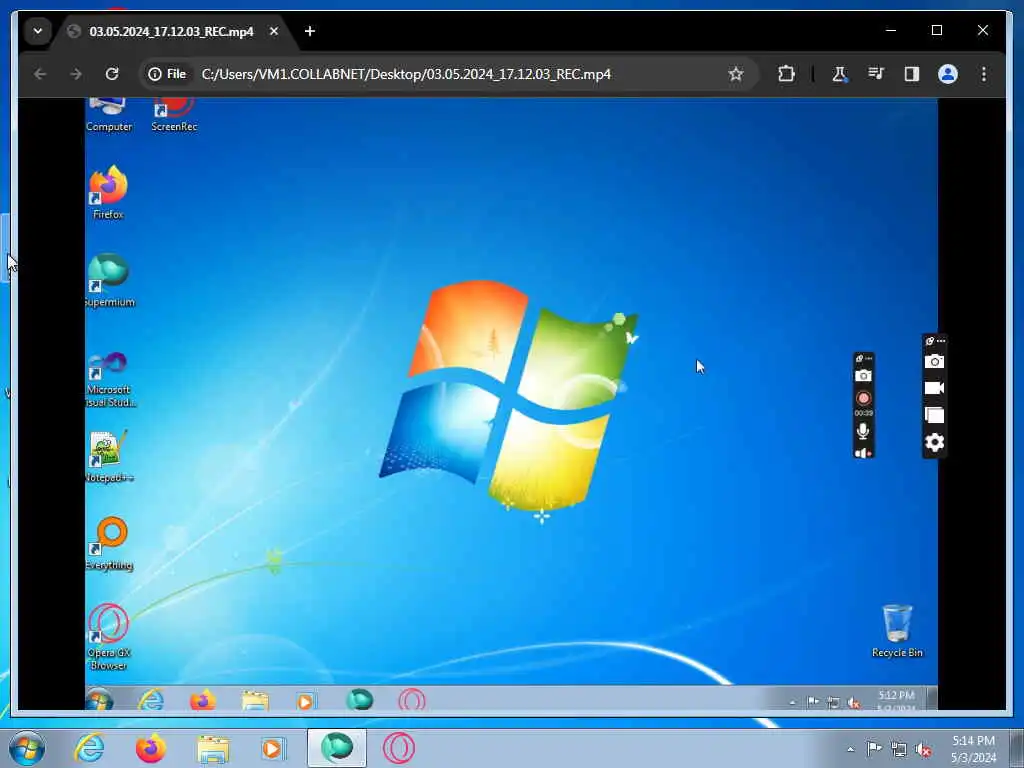The width and height of the screenshot is (1024, 768).
Task: Open the three-dot browser menu
Action: coord(984,74)
